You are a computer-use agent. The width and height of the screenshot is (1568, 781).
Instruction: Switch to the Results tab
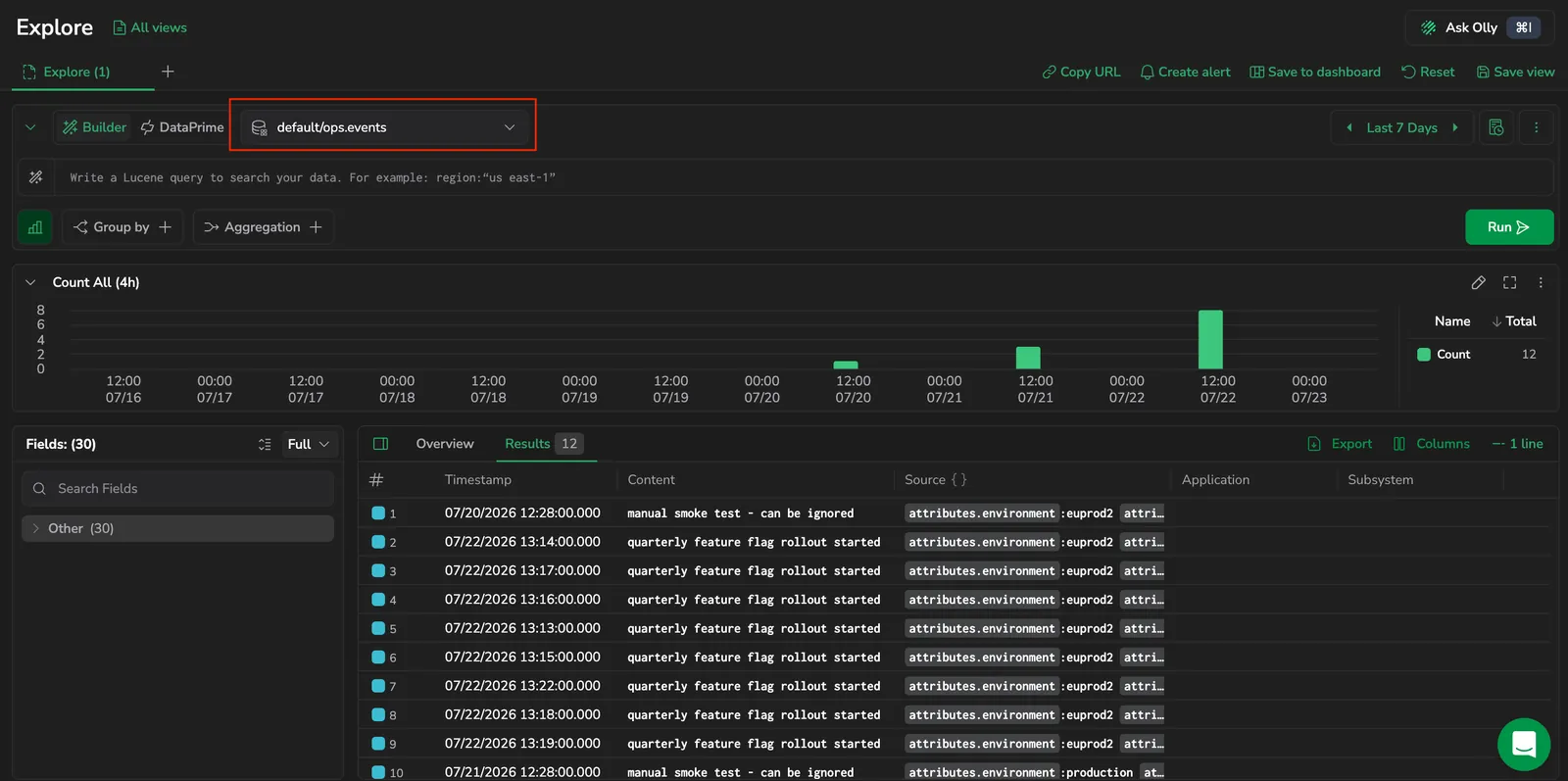(x=543, y=444)
